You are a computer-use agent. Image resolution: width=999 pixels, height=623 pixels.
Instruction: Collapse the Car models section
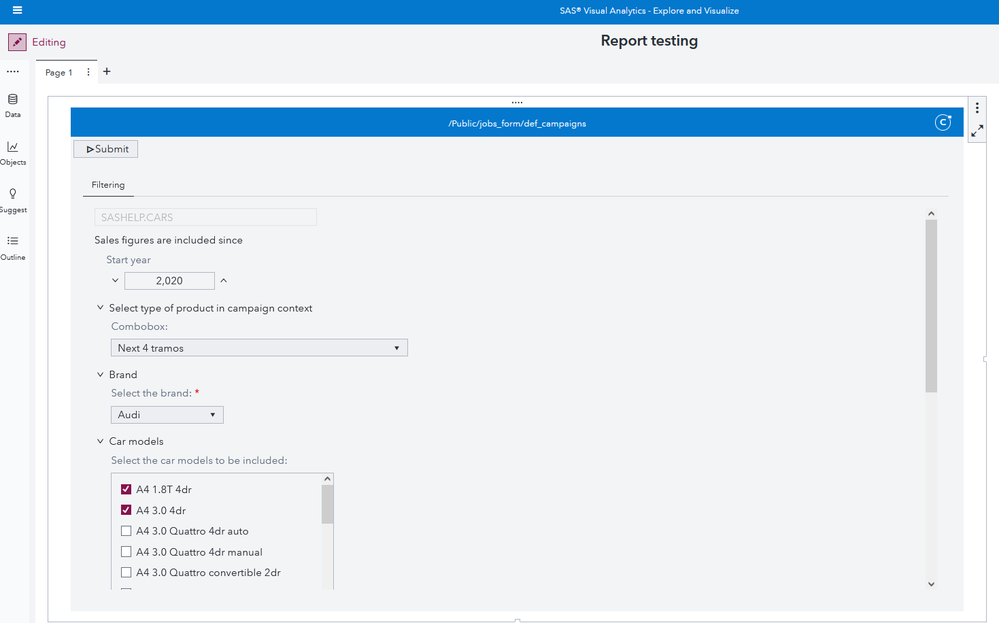[100, 441]
